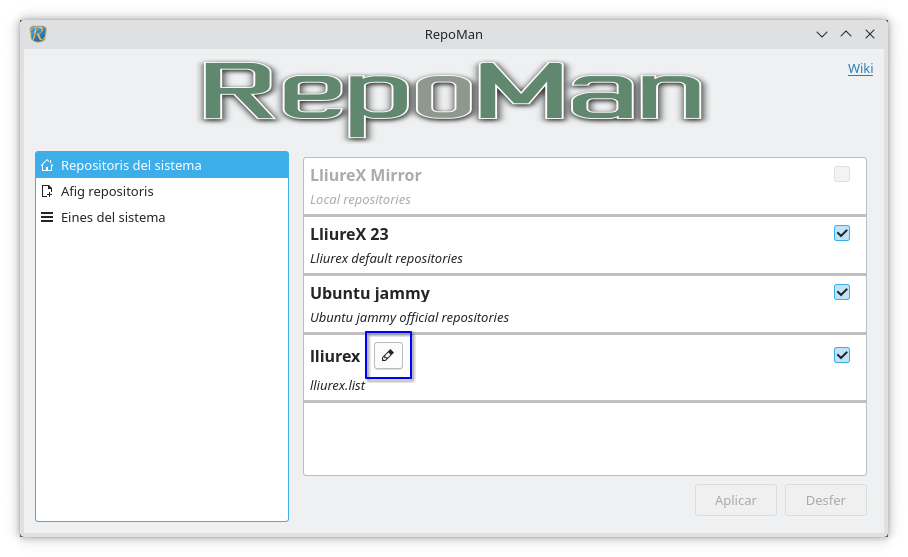Image resolution: width=908 pixels, height=557 pixels.
Task: Open the Afig repositoris section
Action: pos(162,191)
